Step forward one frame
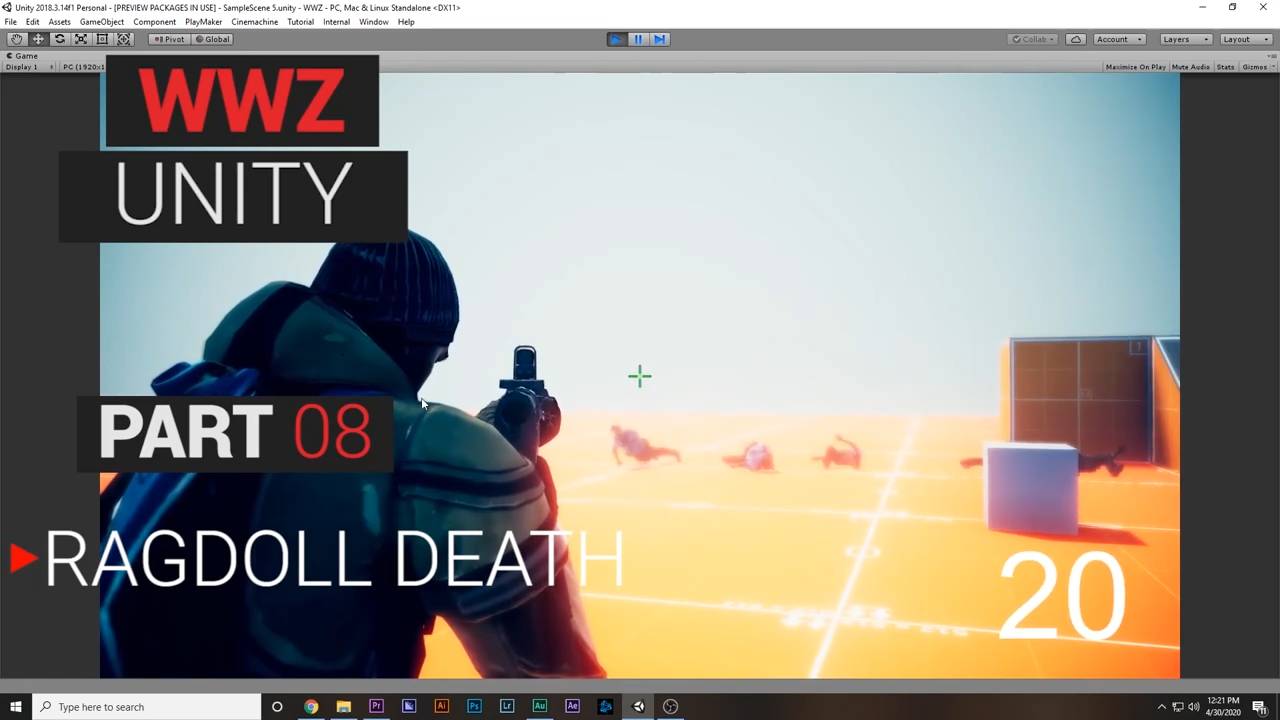The height and width of the screenshot is (720, 1280). (660, 39)
